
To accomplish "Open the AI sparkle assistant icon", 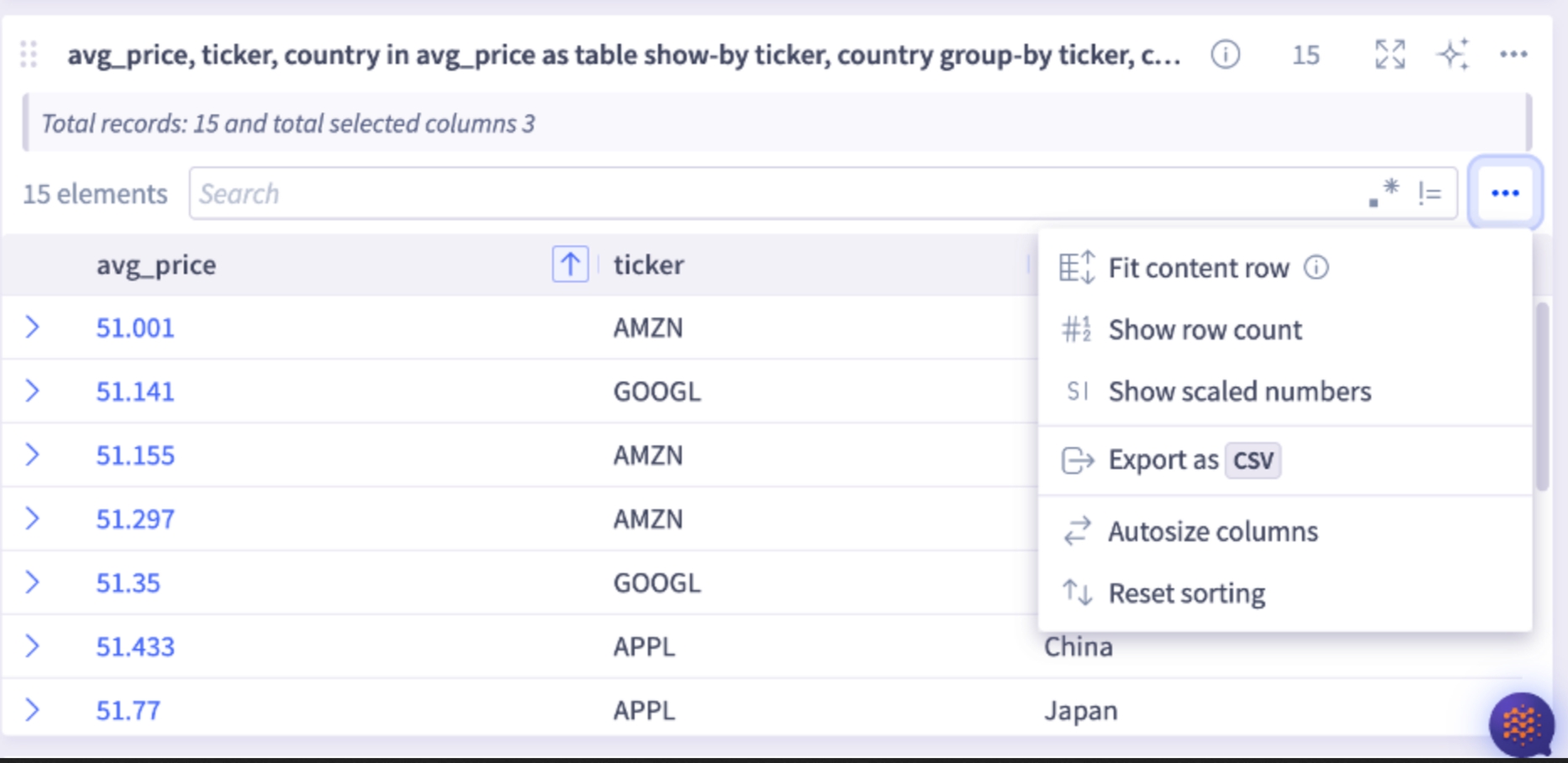I will (x=1454, y=54).
